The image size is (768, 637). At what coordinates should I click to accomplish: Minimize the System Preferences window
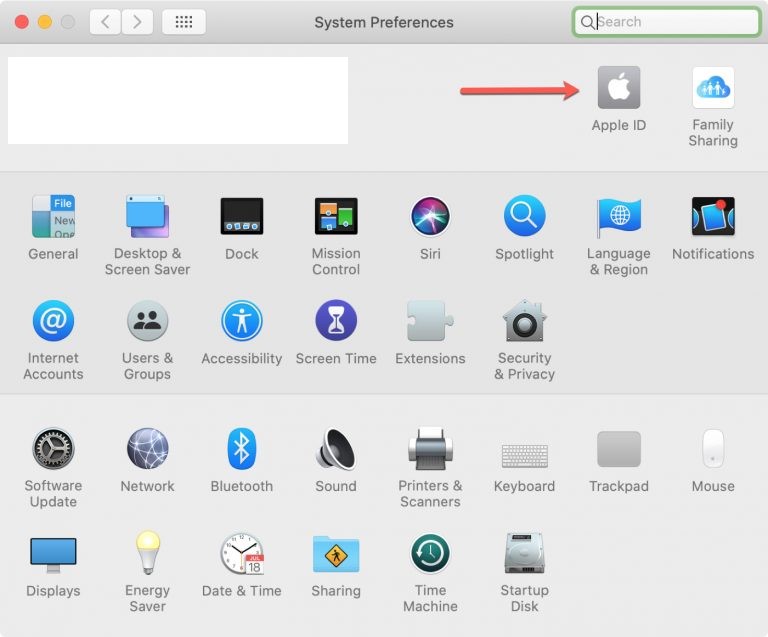[45, 22]
